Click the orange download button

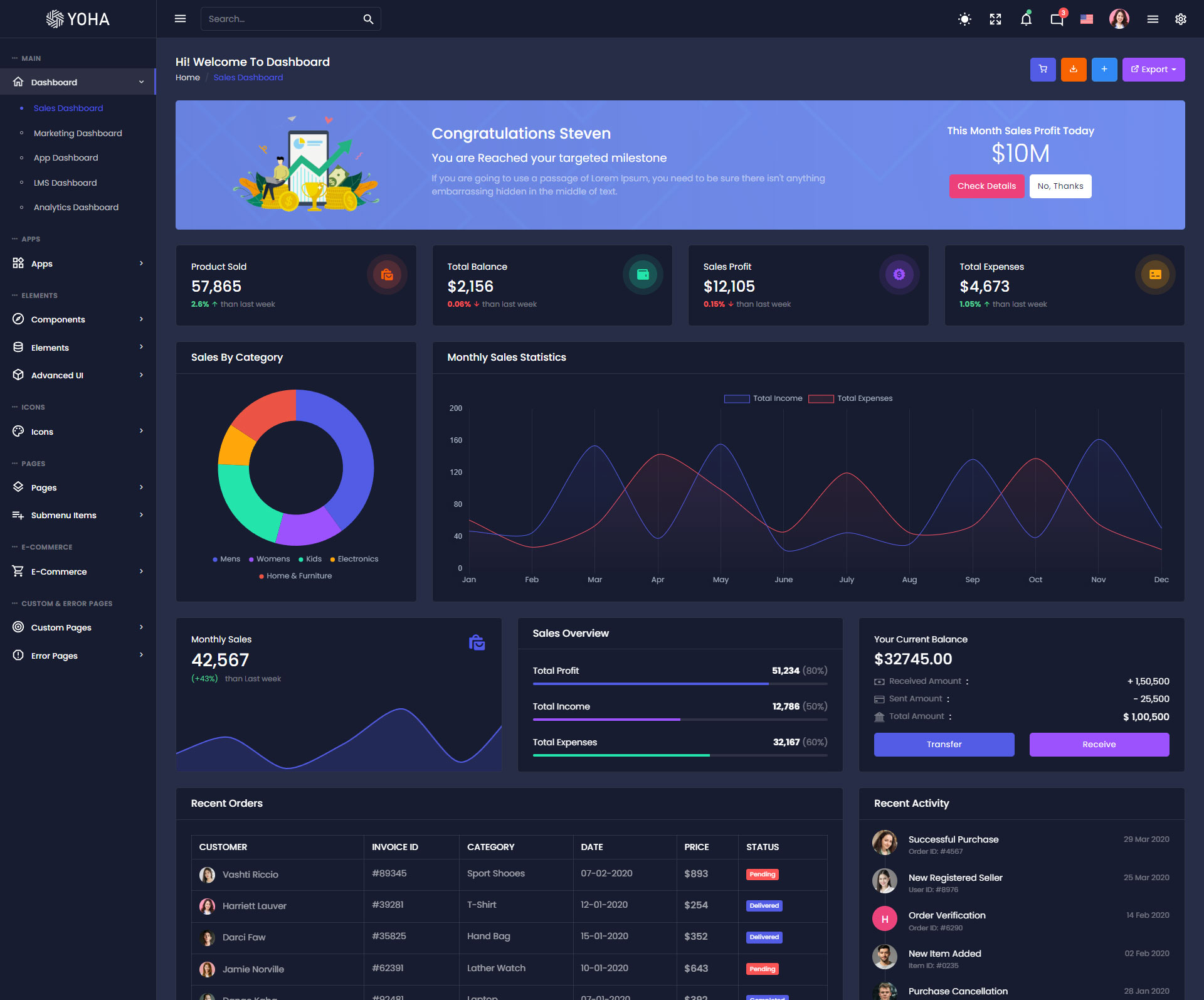1073,70
